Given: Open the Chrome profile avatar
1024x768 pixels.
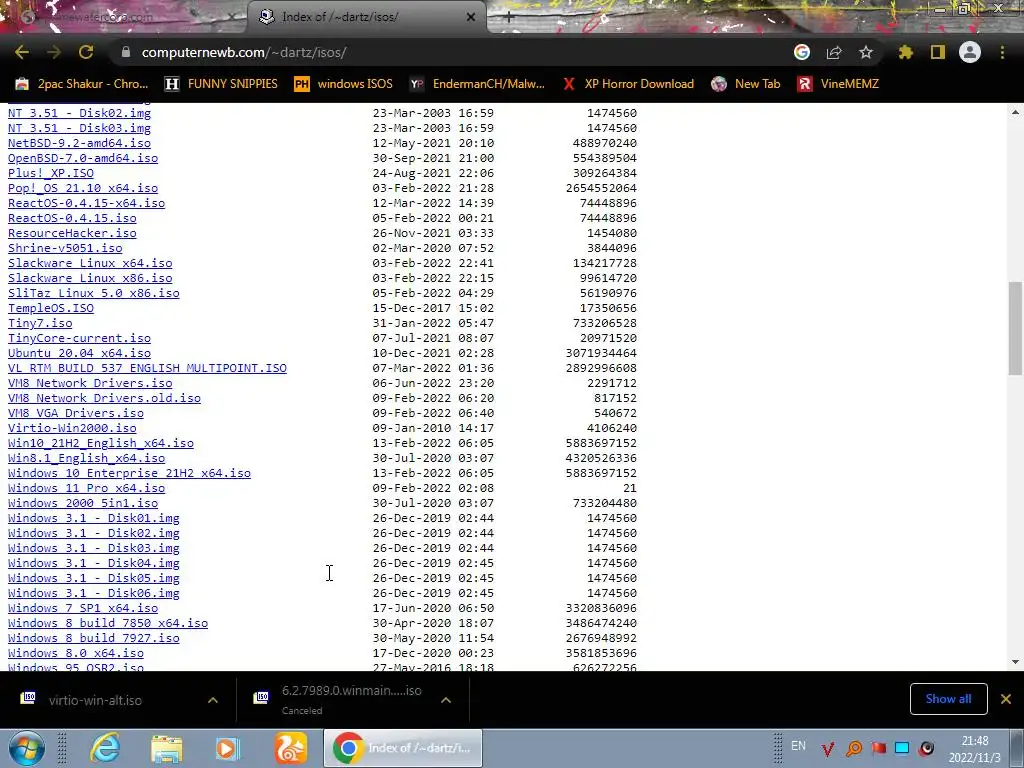Looking at the screenshot, I should (x=970, y=52).
